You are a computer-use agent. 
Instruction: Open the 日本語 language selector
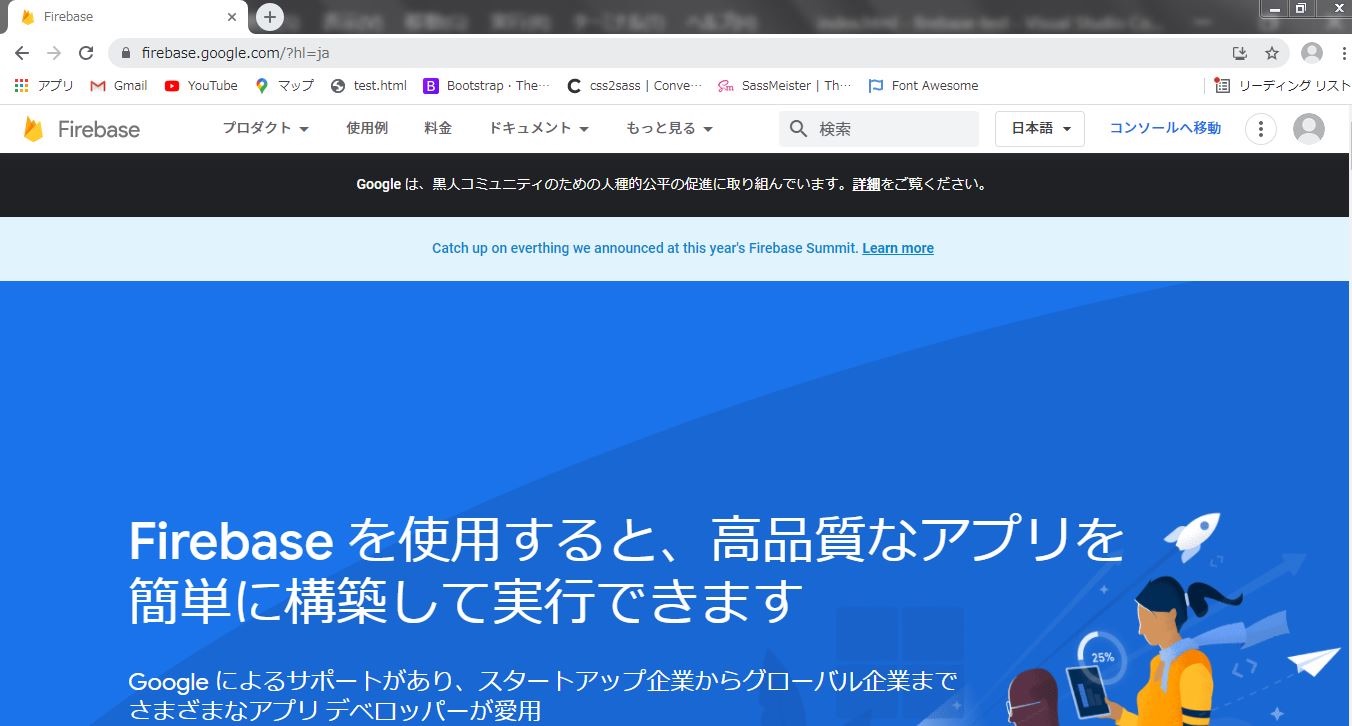1040,129
